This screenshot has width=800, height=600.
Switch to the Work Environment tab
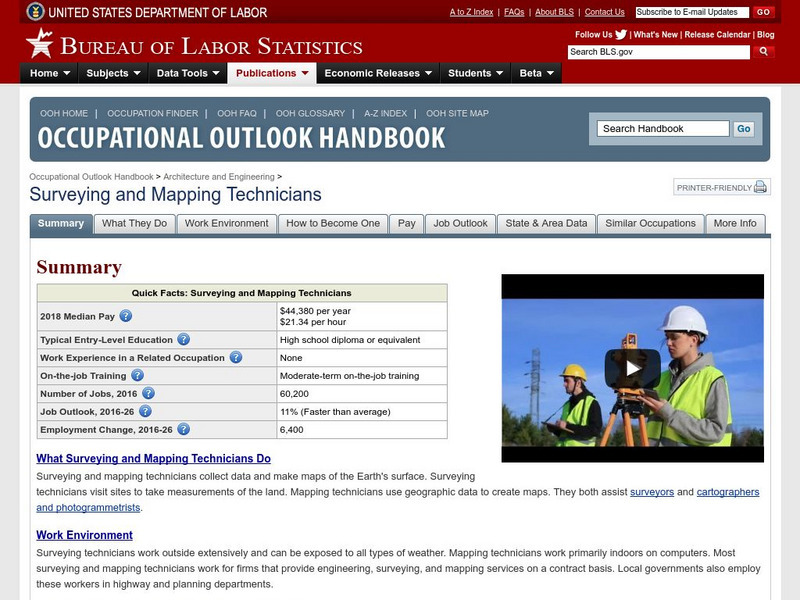[227, 223]
